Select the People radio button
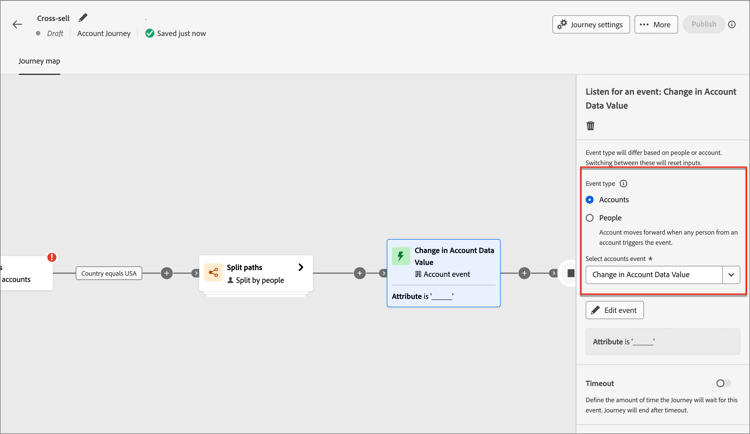This screenshot has height=434, width=750. click(590, 218)
